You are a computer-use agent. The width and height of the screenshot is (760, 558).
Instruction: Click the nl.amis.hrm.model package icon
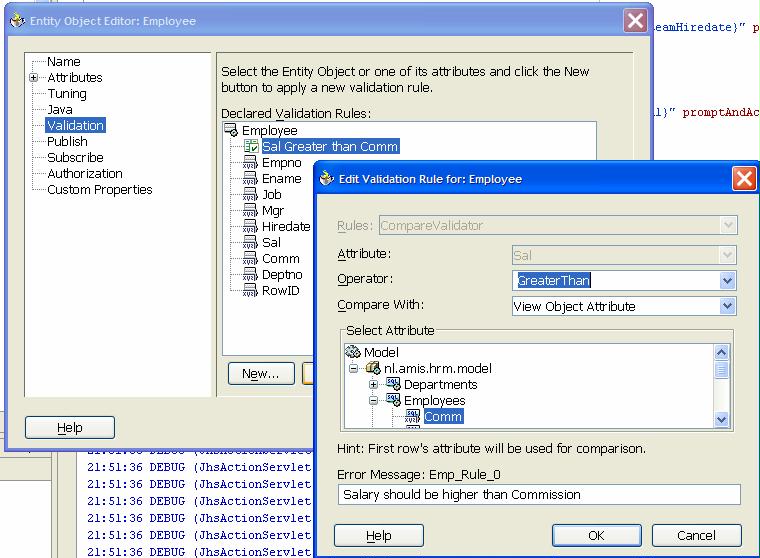coord(374,368)
